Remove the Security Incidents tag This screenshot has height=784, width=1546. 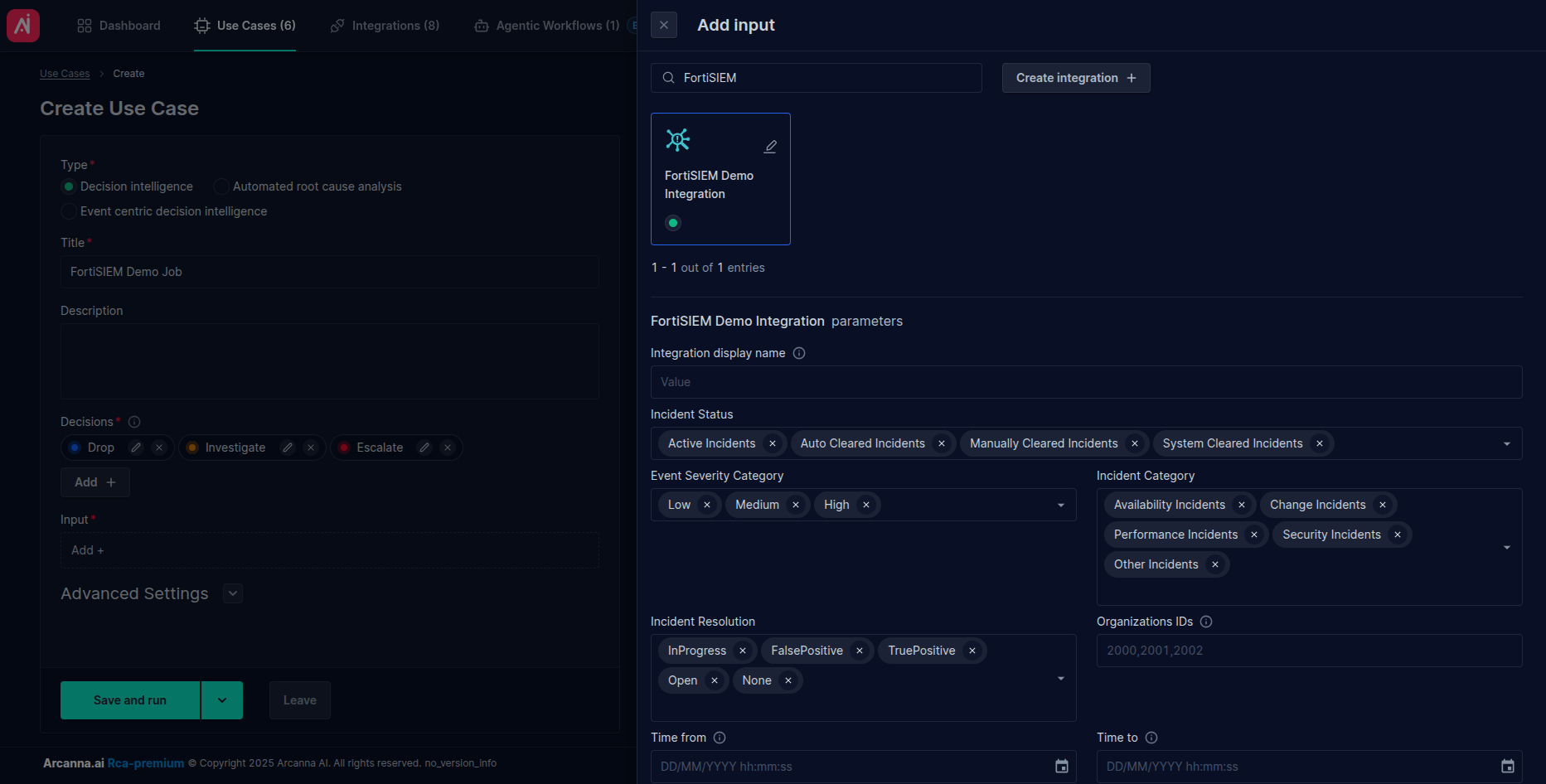(1398, 535)
